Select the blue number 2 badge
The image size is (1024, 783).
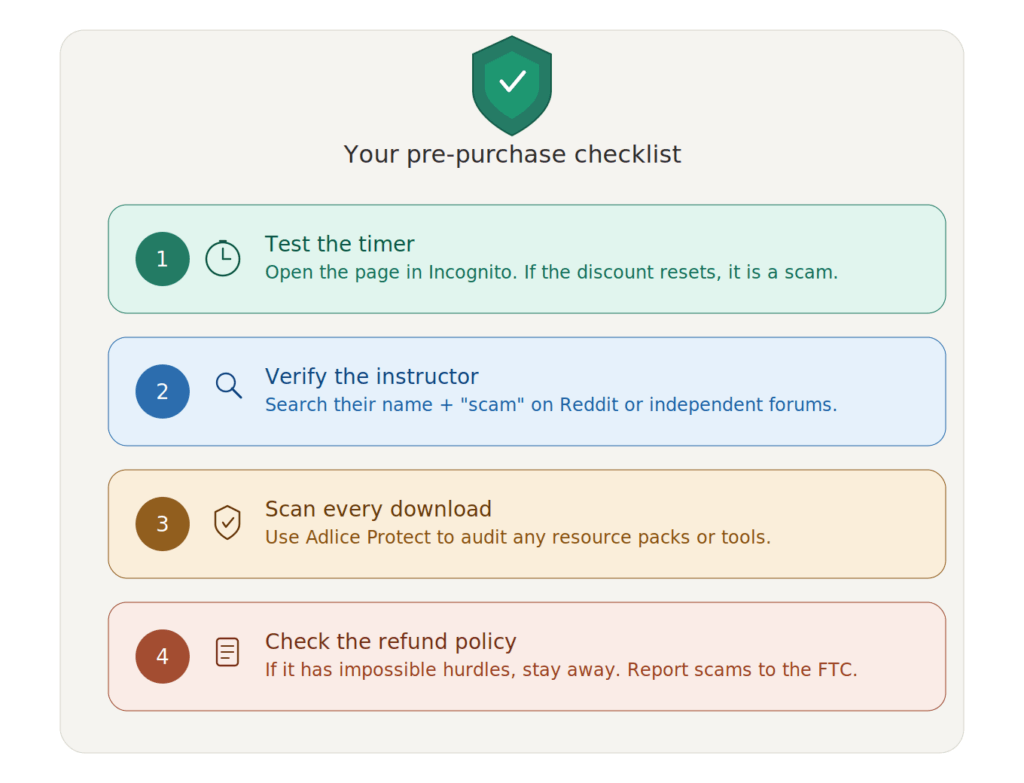coord(163,391)
